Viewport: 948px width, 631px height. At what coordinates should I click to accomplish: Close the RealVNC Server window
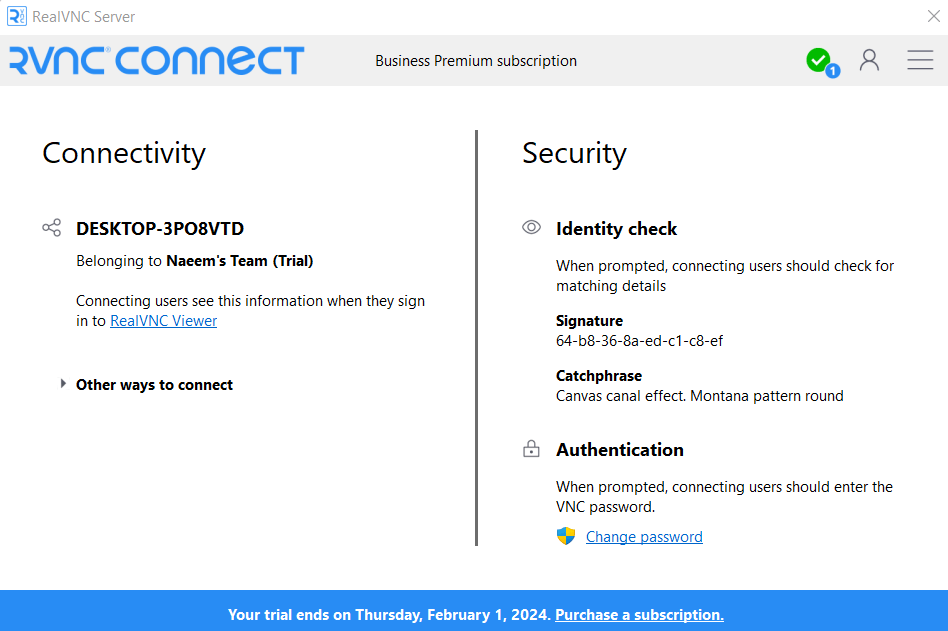coord(934,16)
